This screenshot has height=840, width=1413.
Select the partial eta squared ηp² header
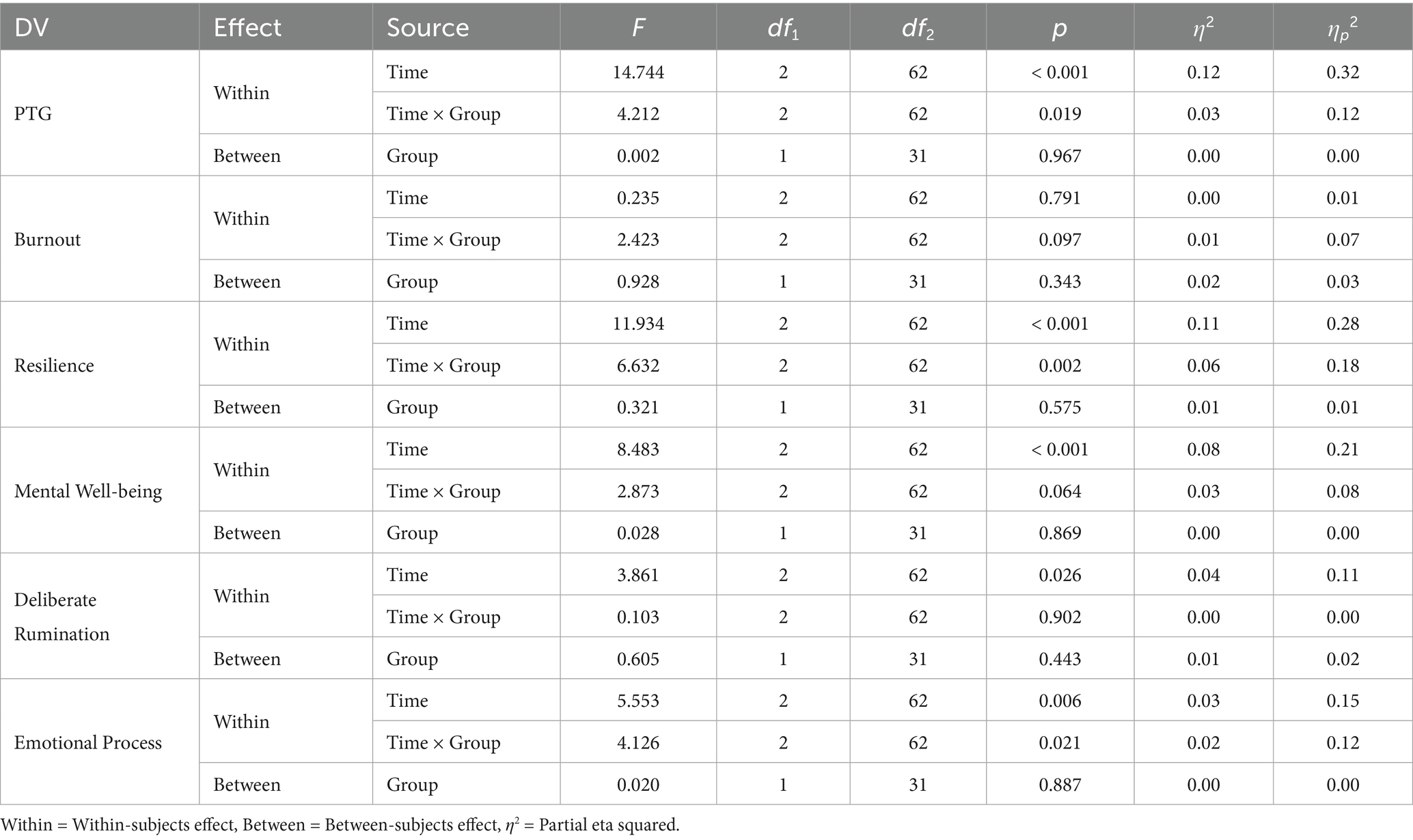(x=1343, y=29)
